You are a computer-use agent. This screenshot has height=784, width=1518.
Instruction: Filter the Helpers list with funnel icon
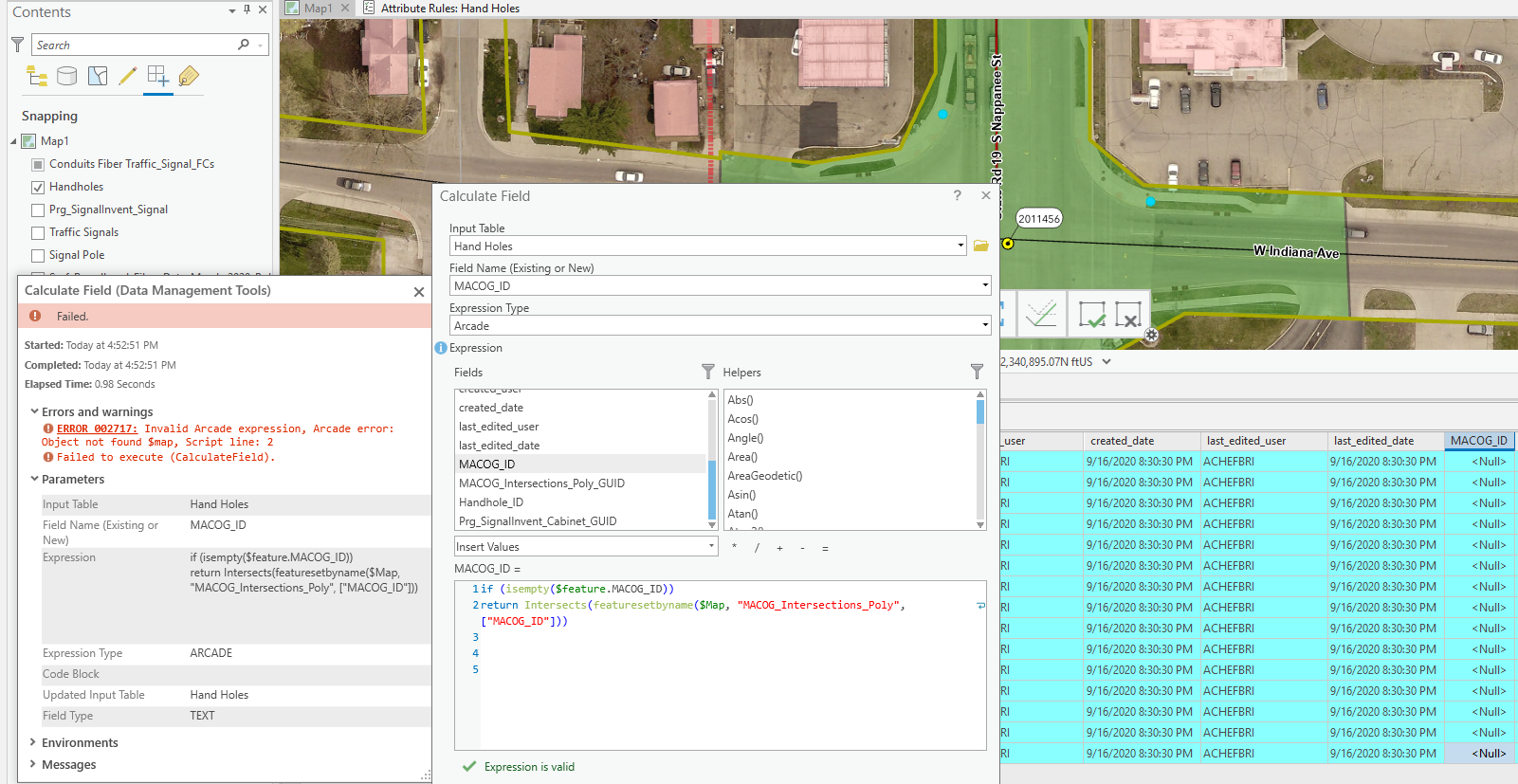[x=978, y=372]
